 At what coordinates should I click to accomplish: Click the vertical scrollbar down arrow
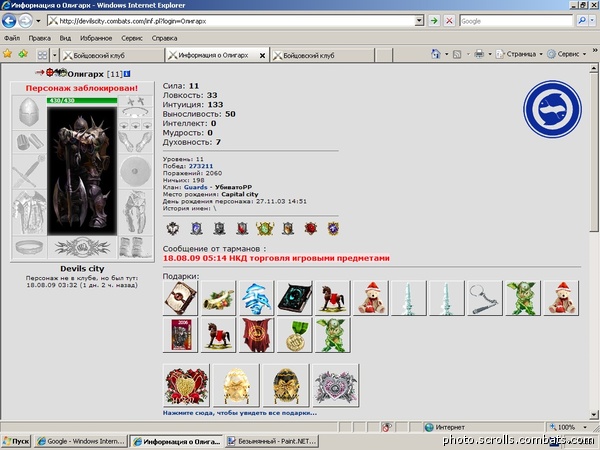[x=593, y=414]
